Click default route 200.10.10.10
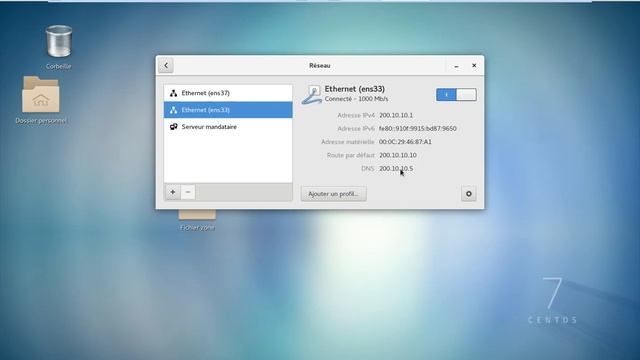Viewport: 640px width, 360px height. (x=398, y=155)
